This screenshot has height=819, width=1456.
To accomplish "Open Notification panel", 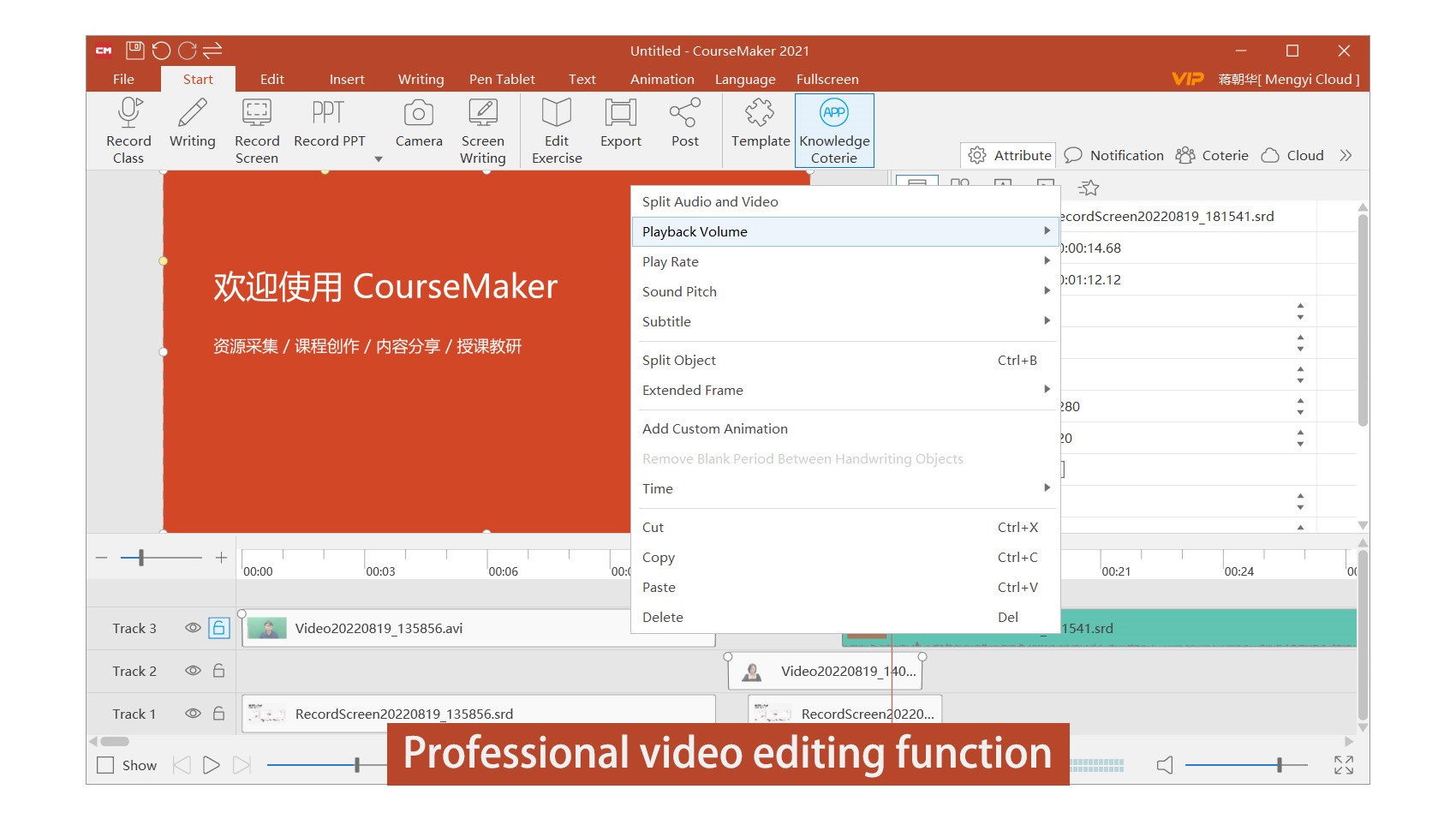I will (x=1113, y=155).
